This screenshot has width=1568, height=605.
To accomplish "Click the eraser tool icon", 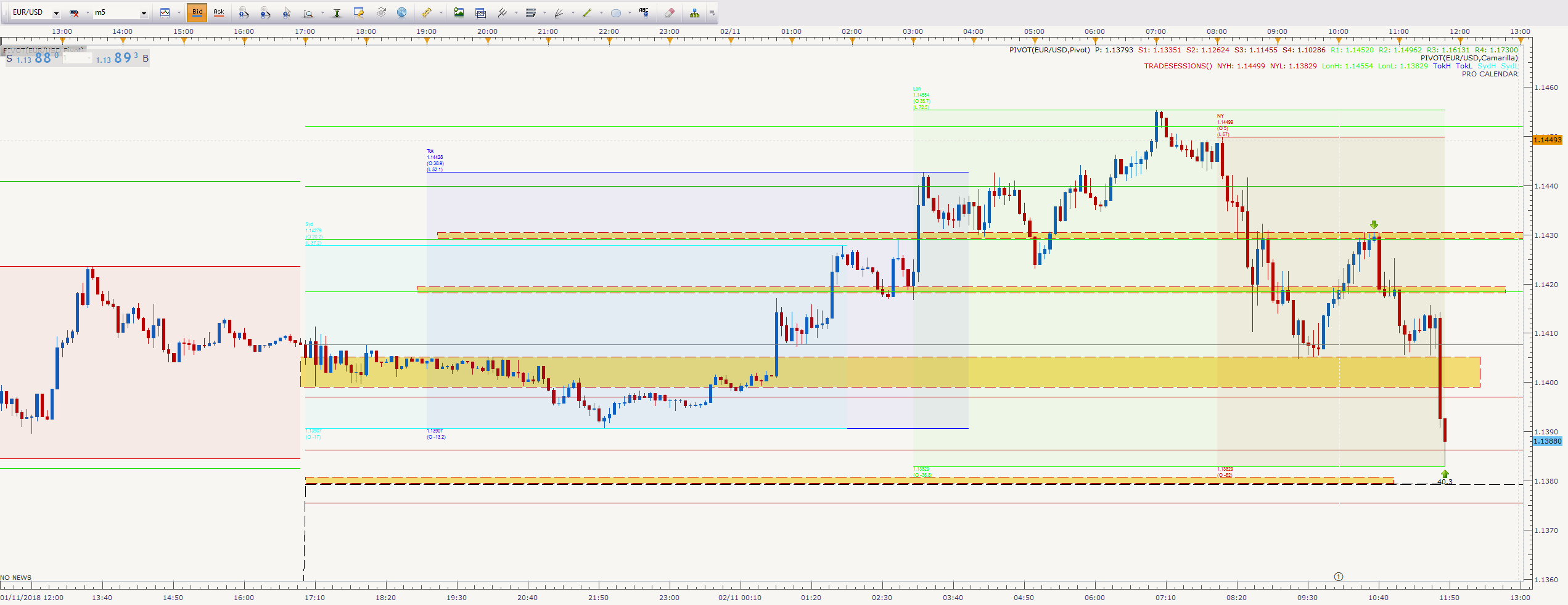I will point(670,12).
